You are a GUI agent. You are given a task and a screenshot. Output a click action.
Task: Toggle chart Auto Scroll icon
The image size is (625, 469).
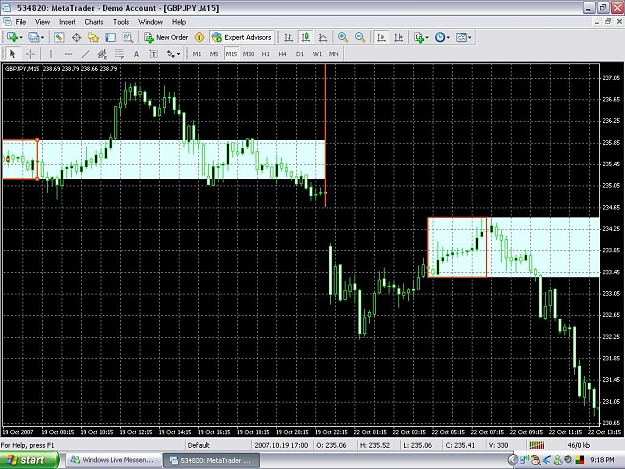click(381, 37)
